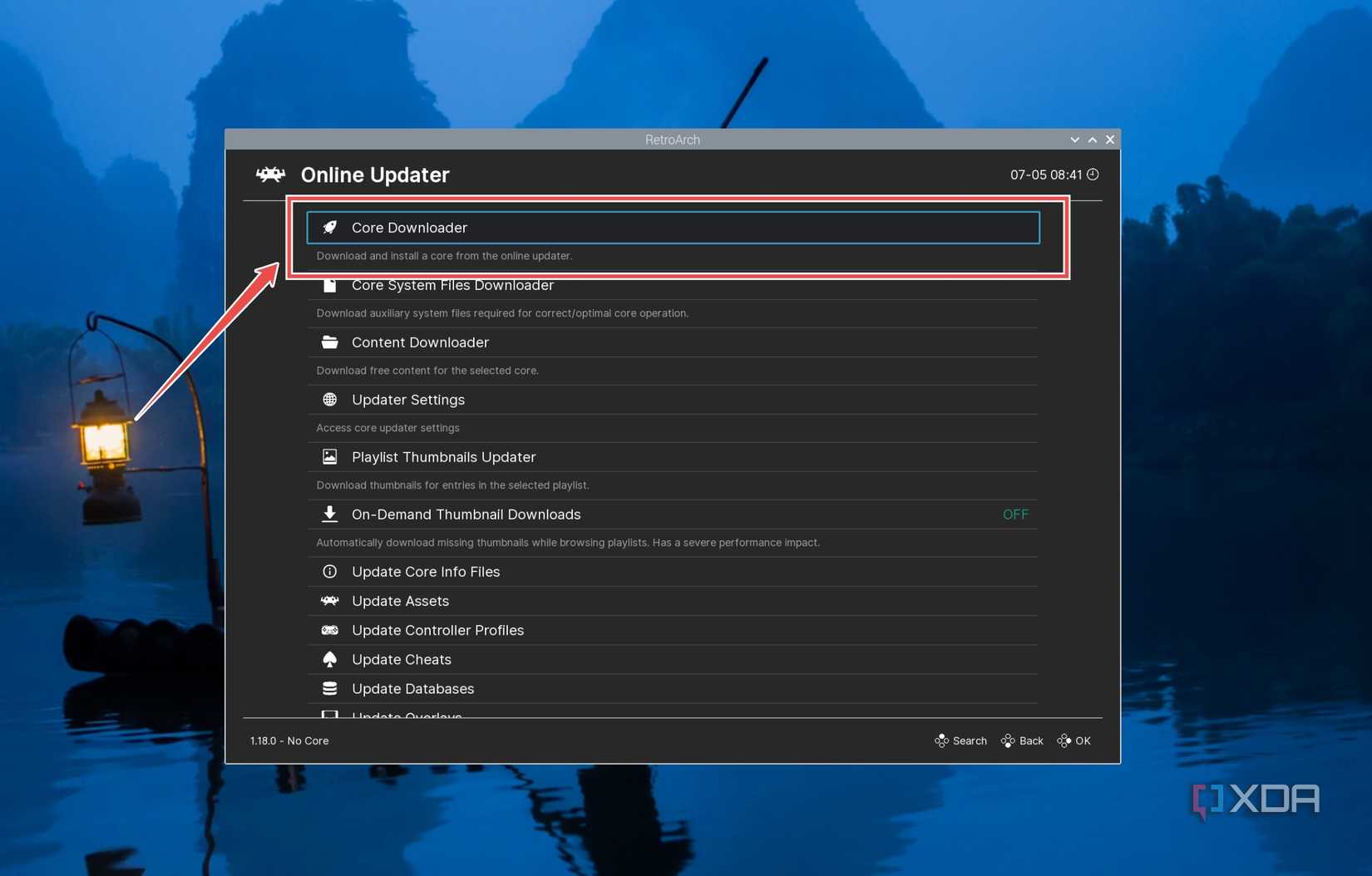
Task: Click the file icon next to Core System Files Downloader
Action: 329,285
